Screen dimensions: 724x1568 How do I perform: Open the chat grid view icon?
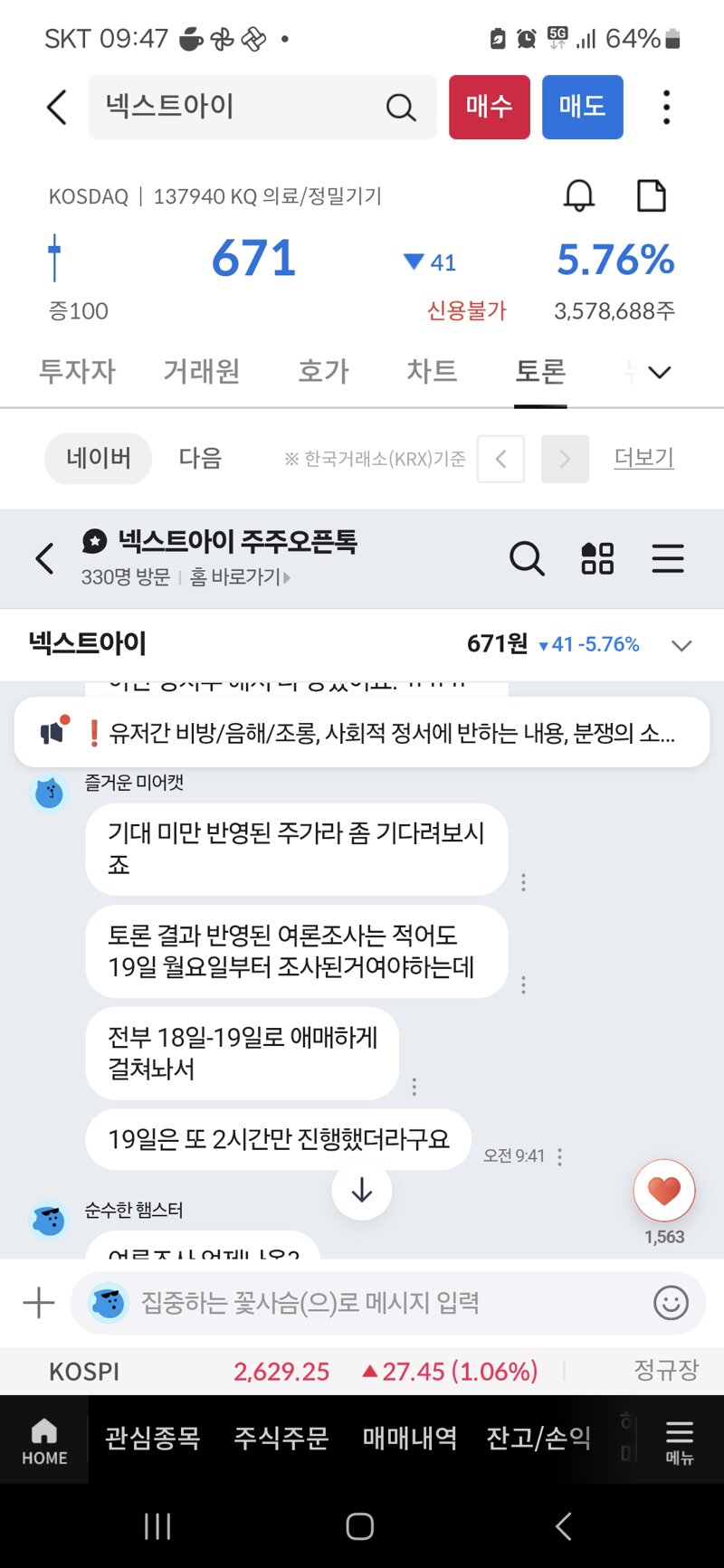pyautogui.click(x=597, y=558)
